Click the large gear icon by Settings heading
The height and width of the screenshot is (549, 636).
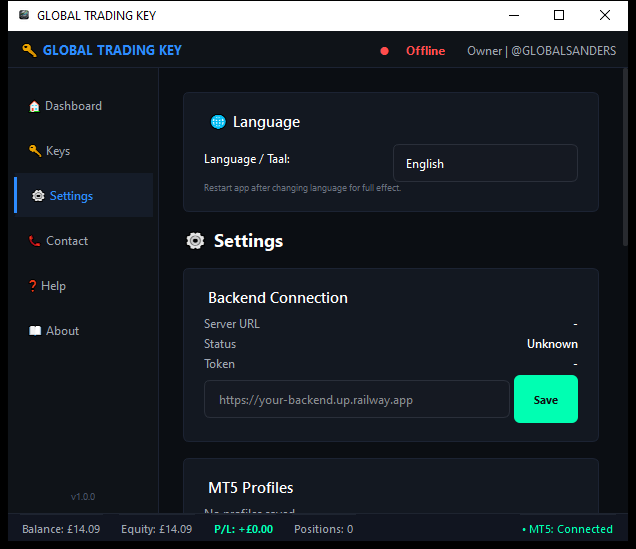coord(196,241)
